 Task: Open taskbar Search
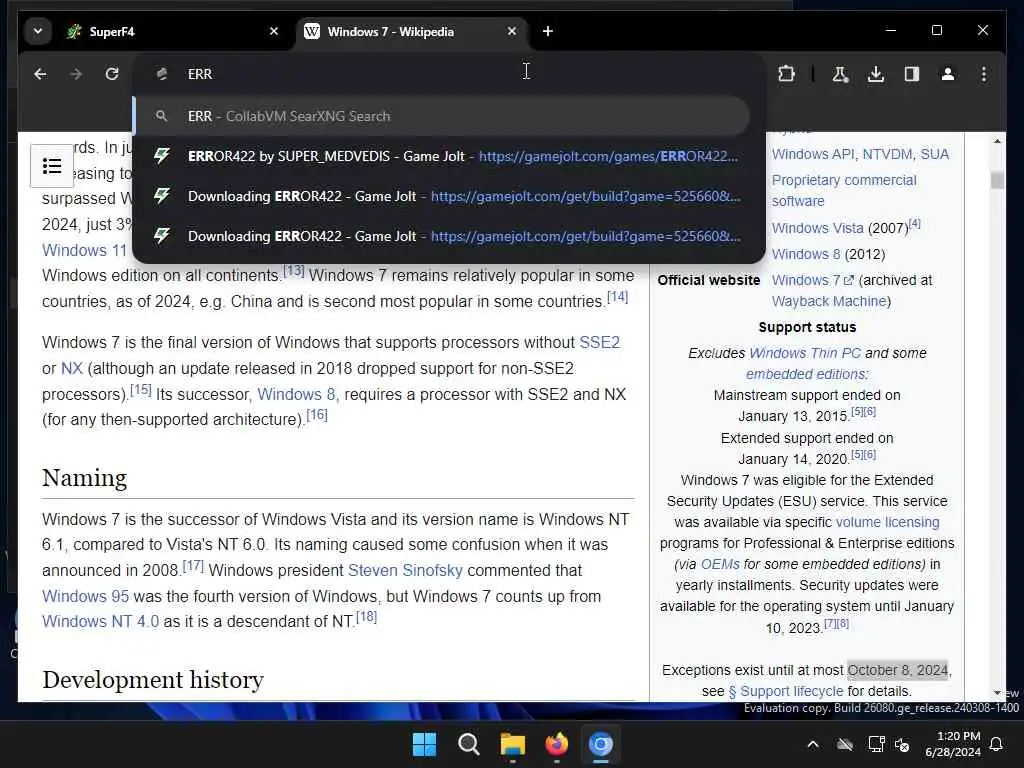(468, 744)
